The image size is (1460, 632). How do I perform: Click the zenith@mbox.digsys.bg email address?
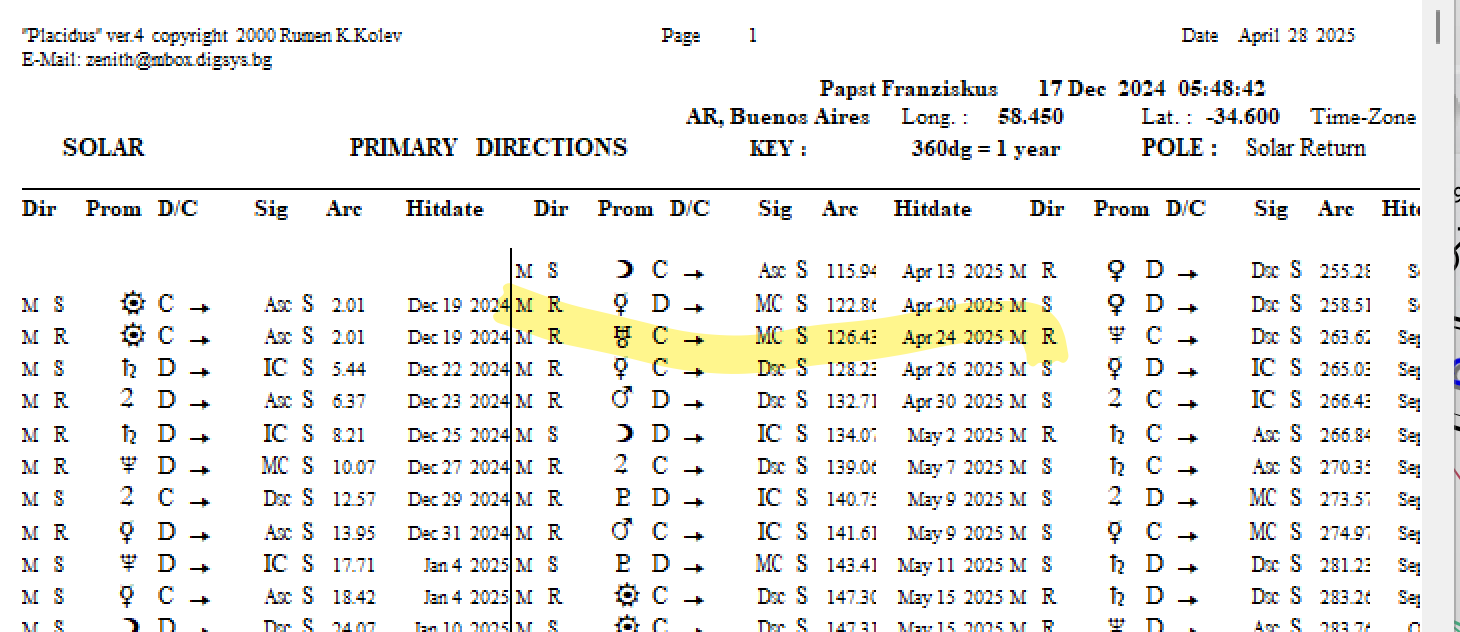177,60
